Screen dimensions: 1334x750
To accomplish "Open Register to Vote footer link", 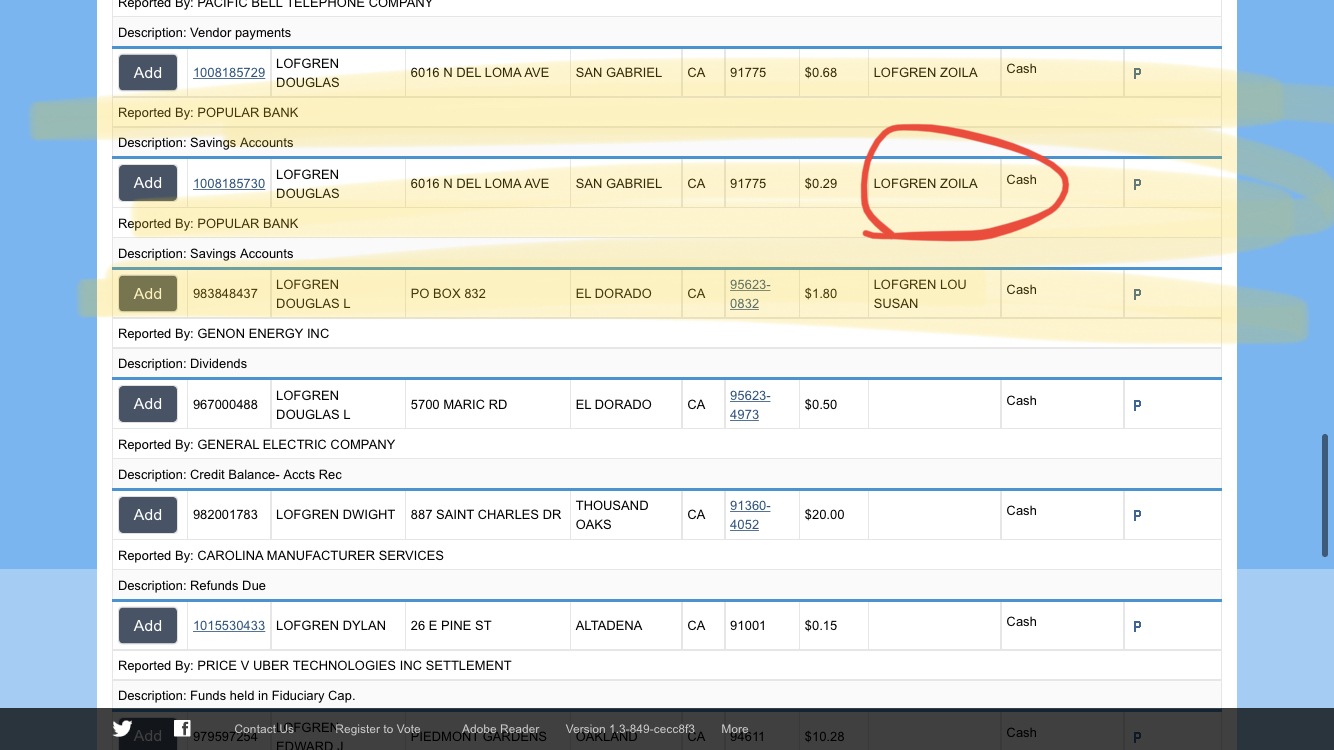I will pyautogui.click(x=378, y=729).
